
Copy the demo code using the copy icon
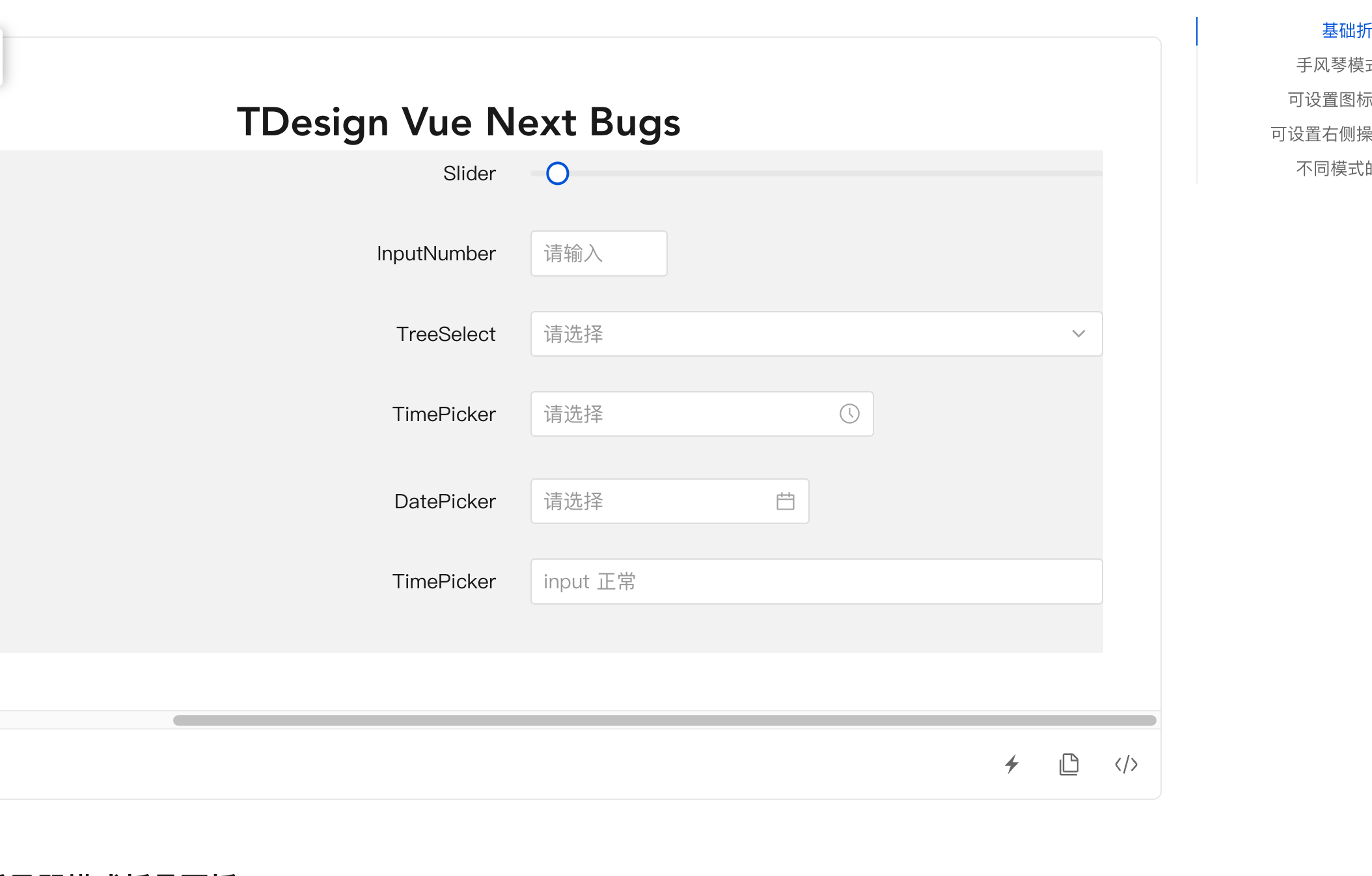point(1068,764)
